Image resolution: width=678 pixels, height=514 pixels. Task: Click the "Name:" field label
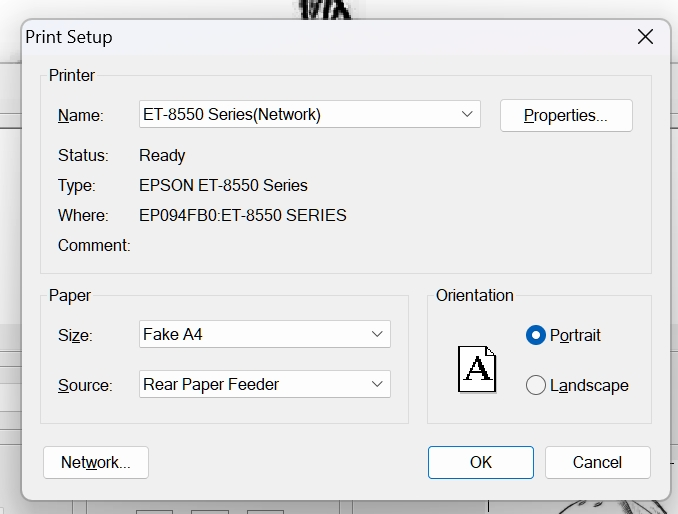[80, 115]
